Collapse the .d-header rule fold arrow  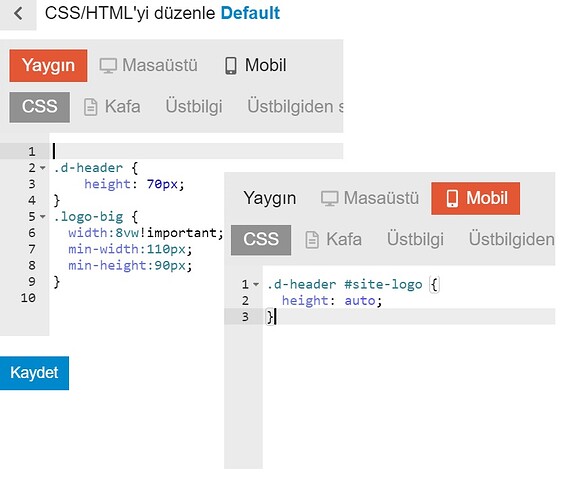(43, 168)
